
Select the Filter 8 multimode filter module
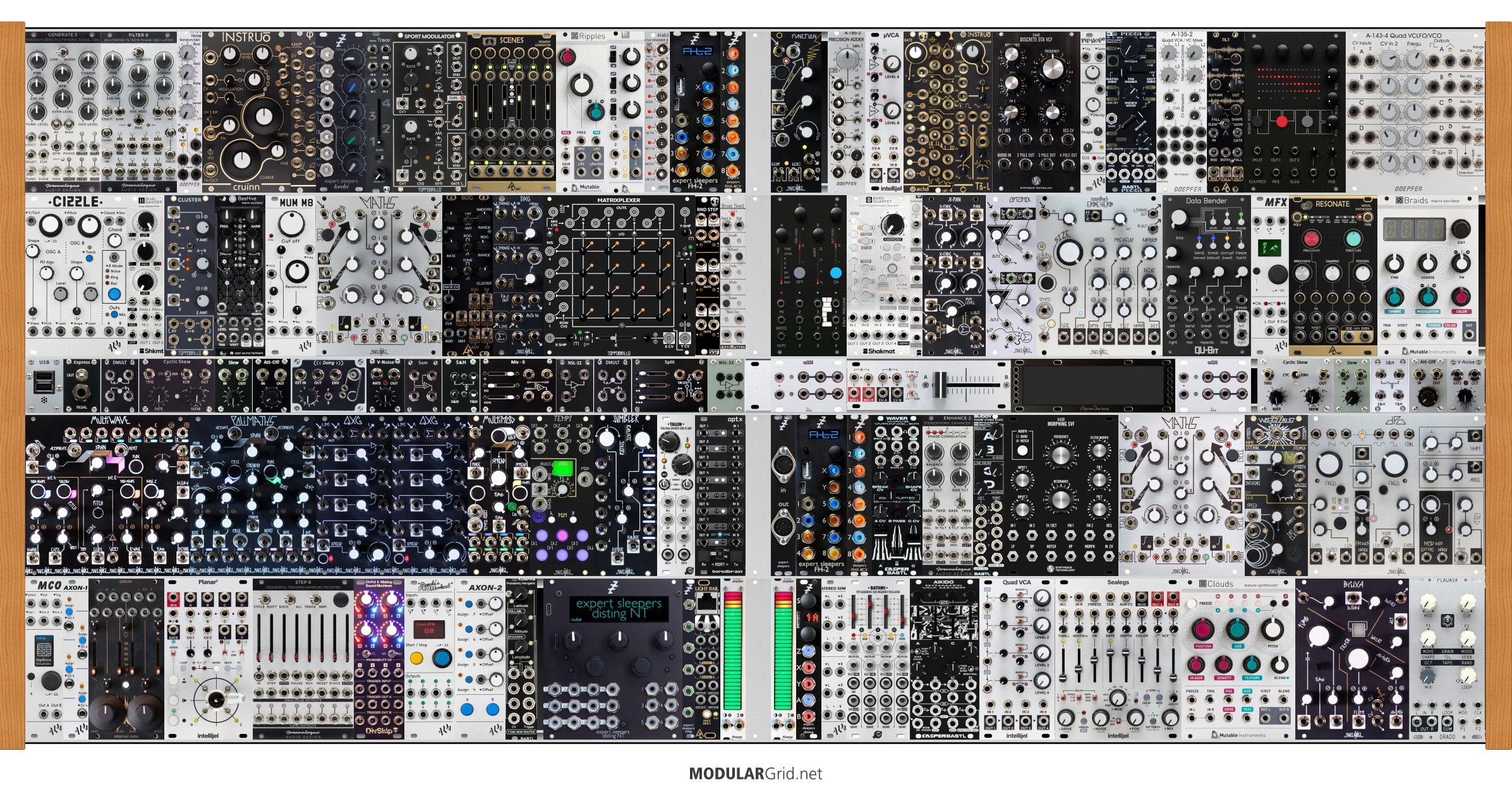(x=139, y=112)
